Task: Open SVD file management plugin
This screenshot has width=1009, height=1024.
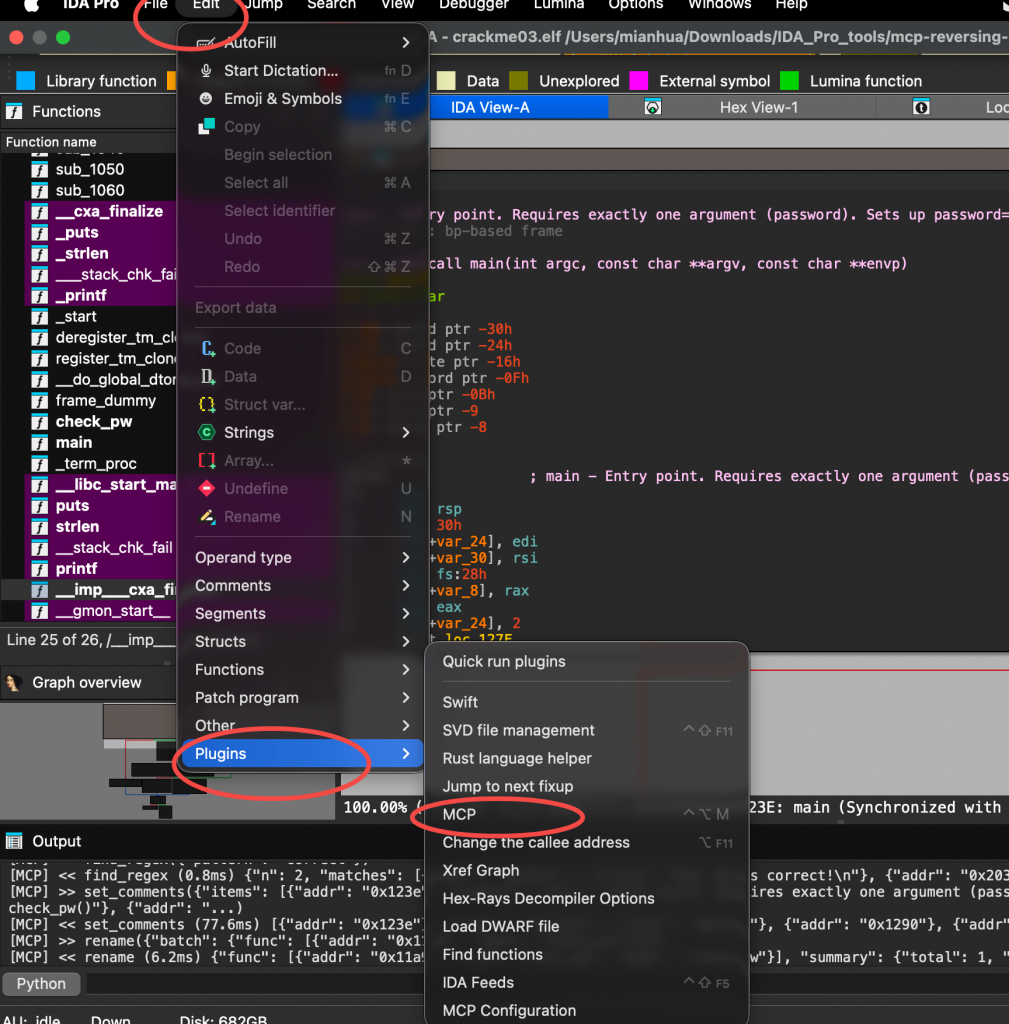Action: 586,731
